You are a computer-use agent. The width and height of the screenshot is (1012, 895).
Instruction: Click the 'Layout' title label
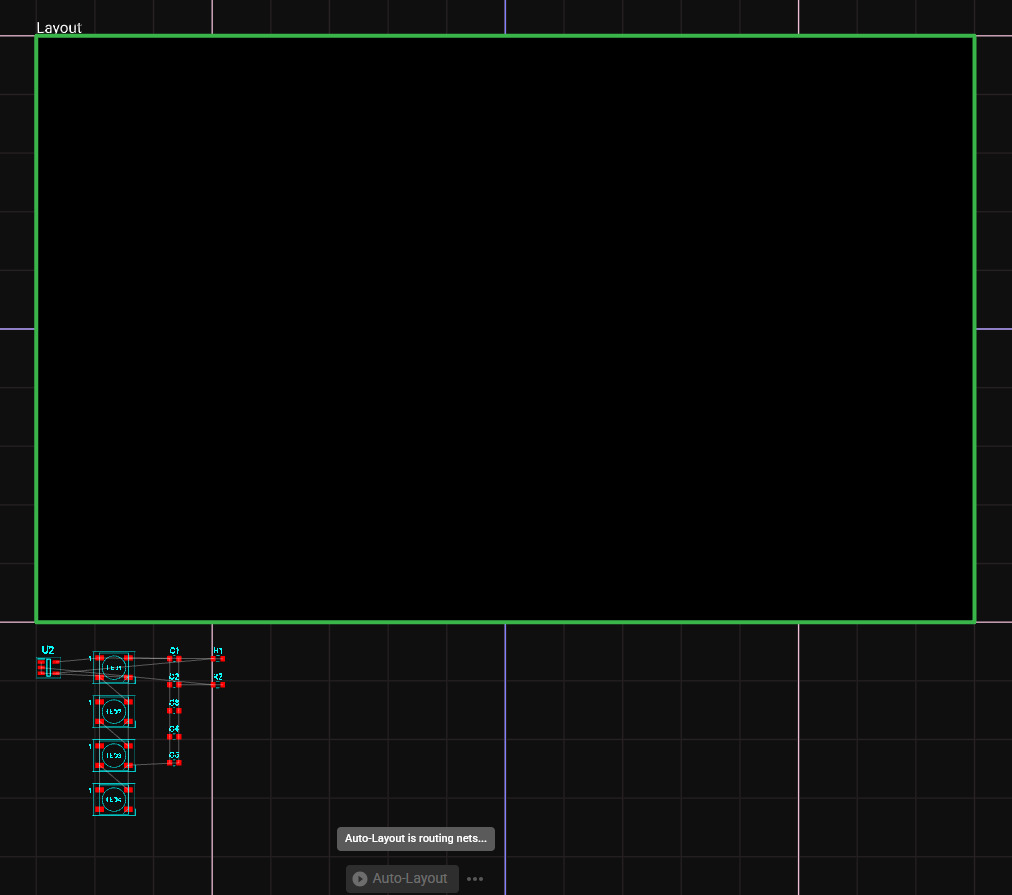(x=59, y=28)
